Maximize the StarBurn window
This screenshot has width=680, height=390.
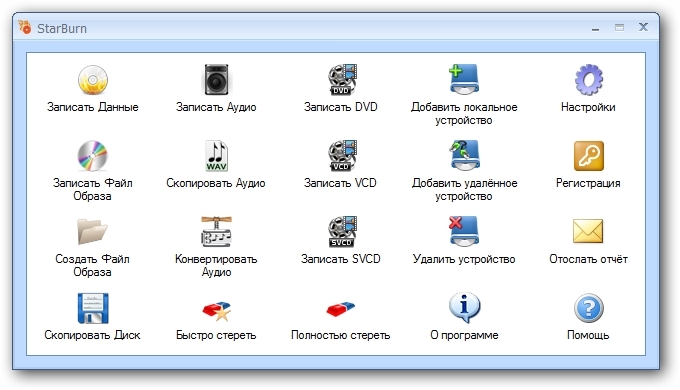click(619, 28)
